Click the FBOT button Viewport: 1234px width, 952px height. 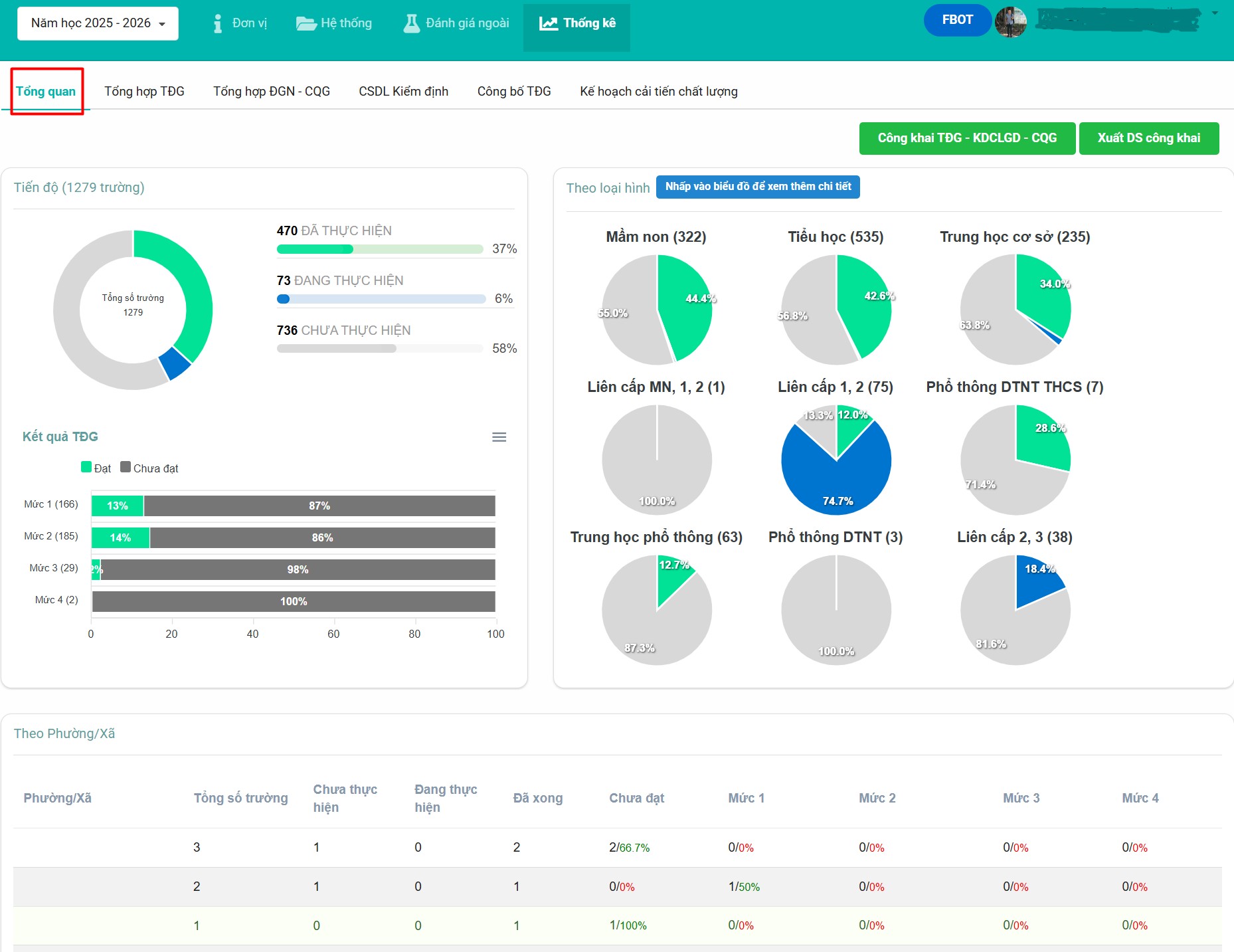pyautogui.click(x=957, y=20)
